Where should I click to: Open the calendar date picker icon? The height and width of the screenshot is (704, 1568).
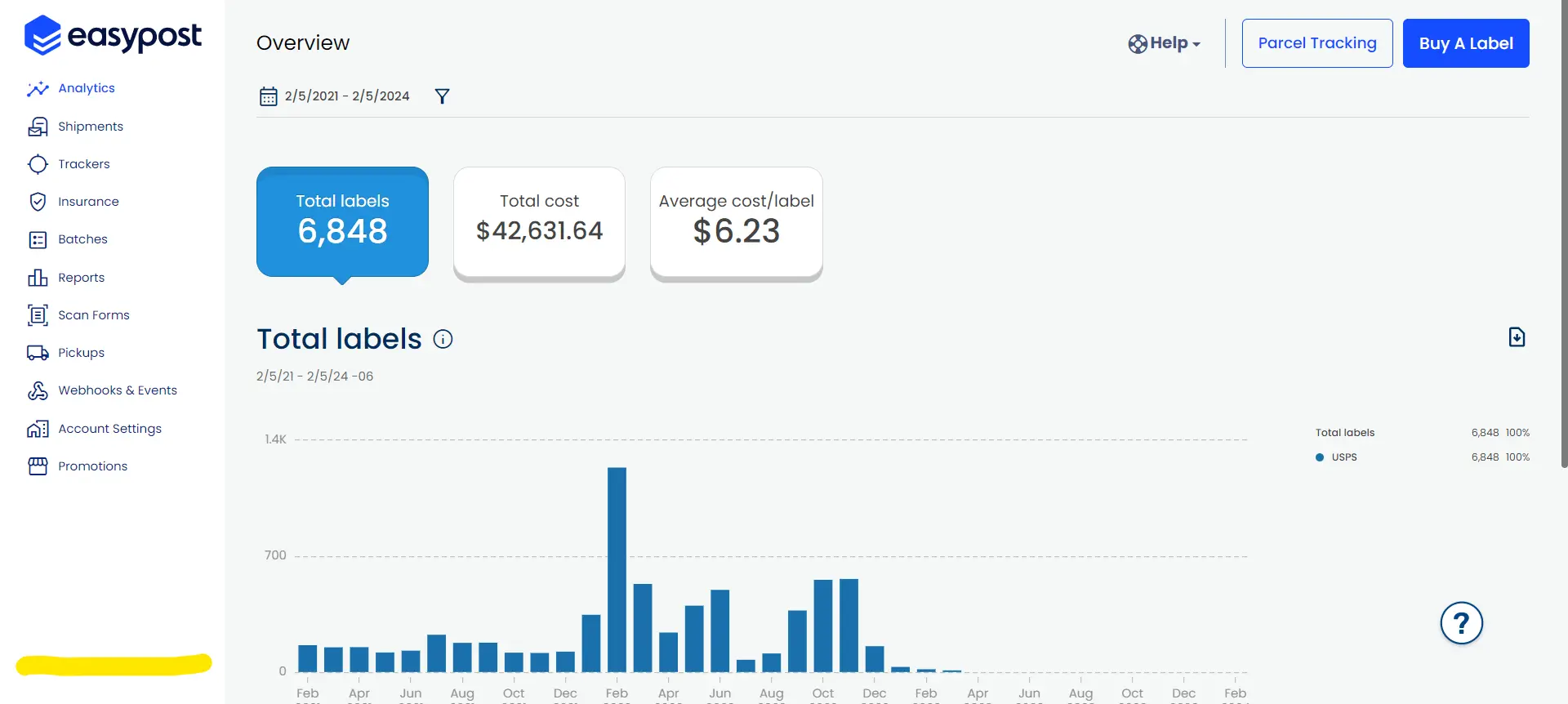coord(268,96)
